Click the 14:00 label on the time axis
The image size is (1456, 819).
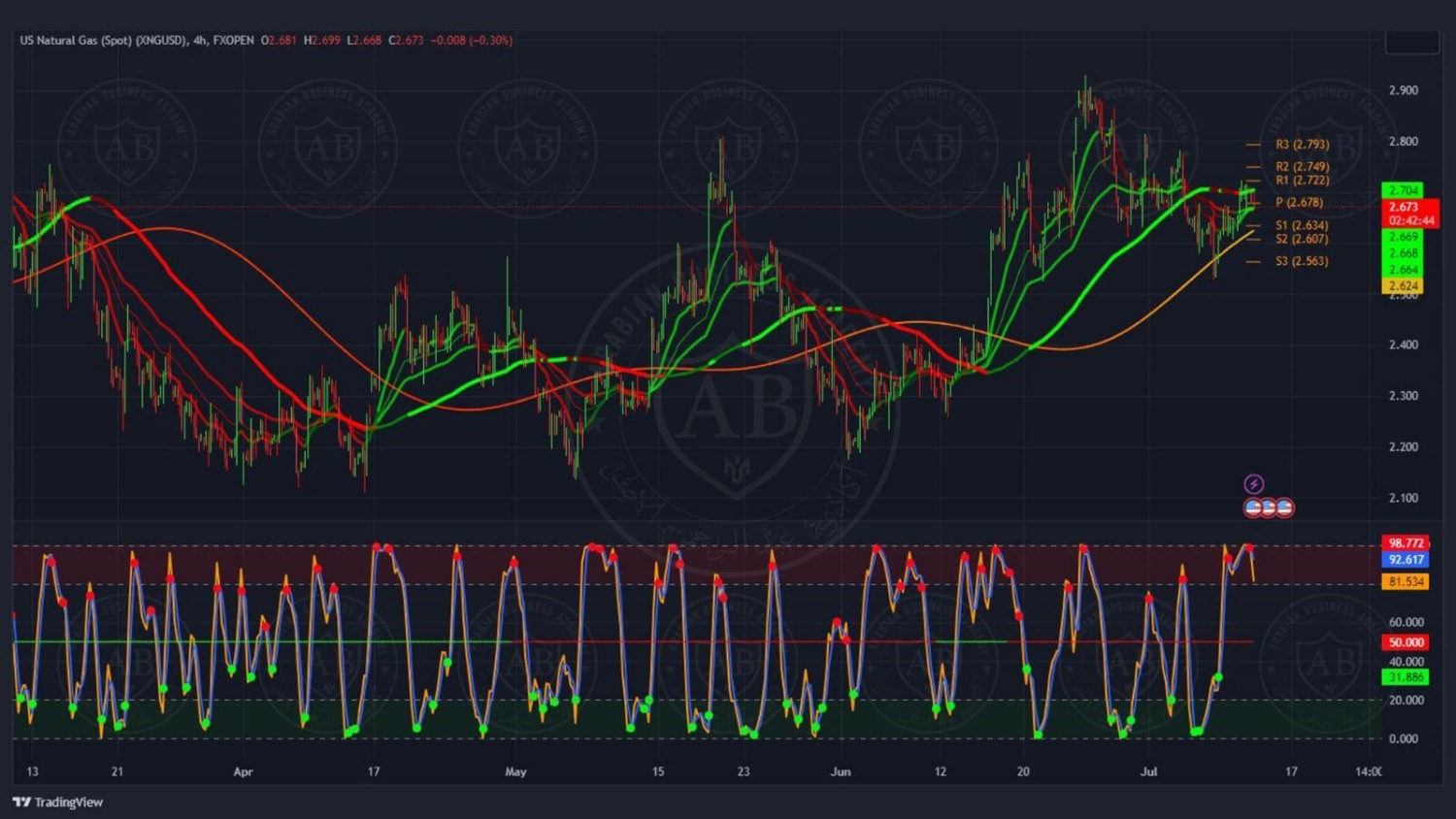(1368, 772)
